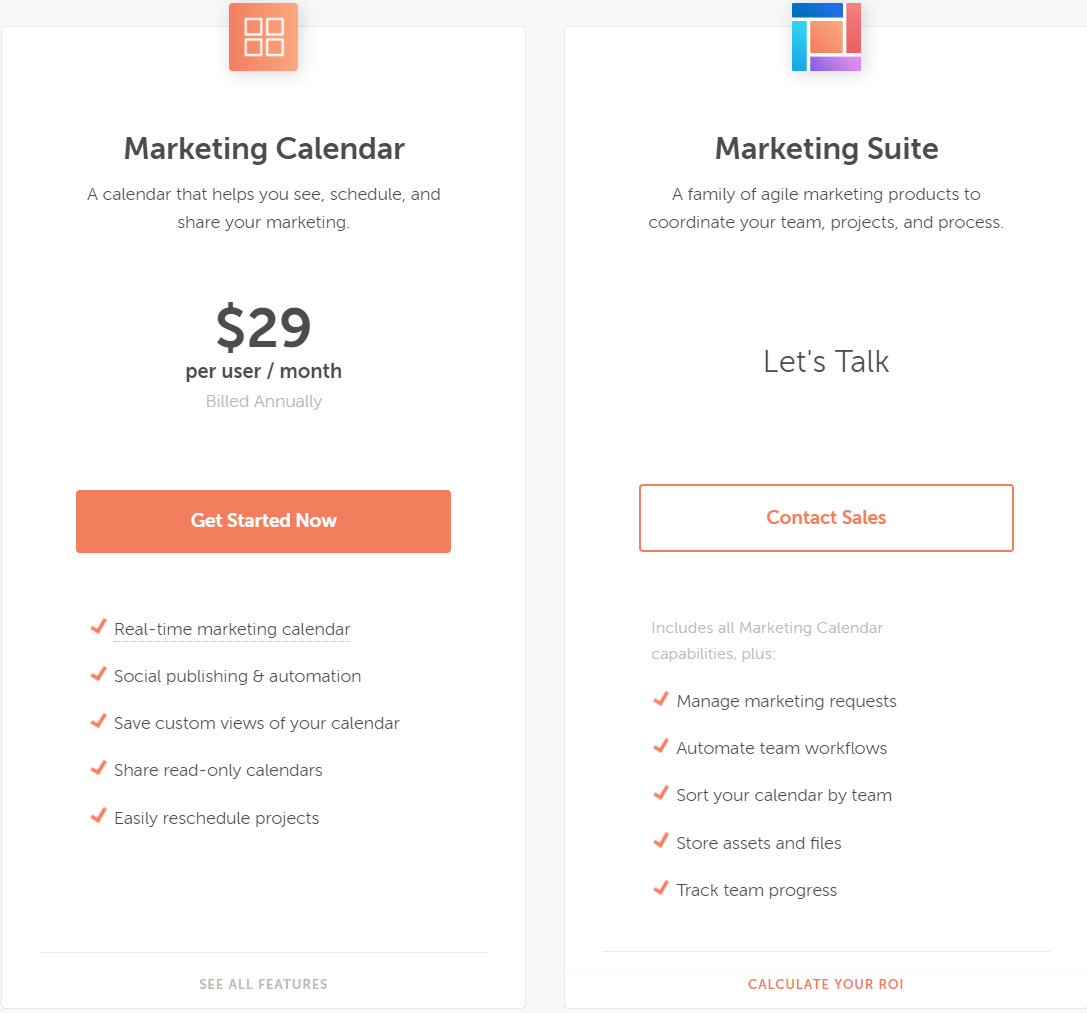1087x1013 pixels.
Task: Click the $29 price text
Action: tap(263, 327)
